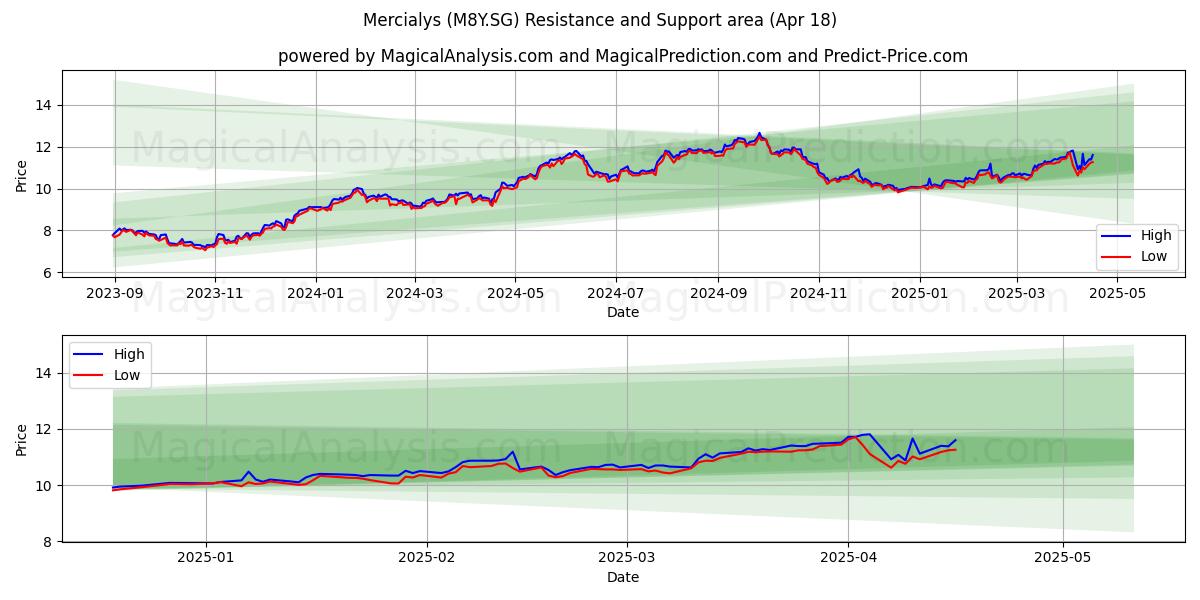1200x600 pixels.
Task: Click the 2024-09 tick label
Action: [x=718, y=293]
